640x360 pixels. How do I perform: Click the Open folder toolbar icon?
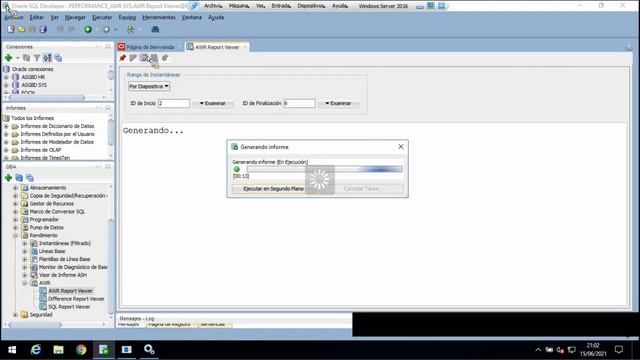22,29
